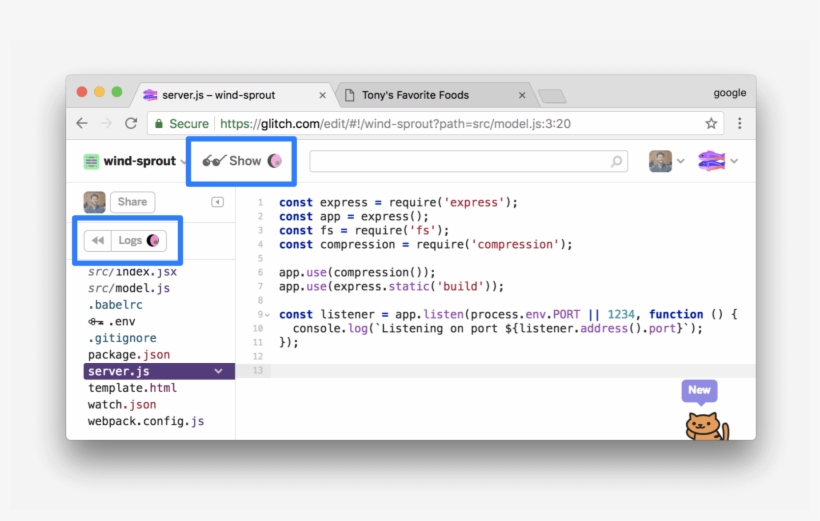
Task: Open the Chrome three-dot menu
Action: [739, 124]
